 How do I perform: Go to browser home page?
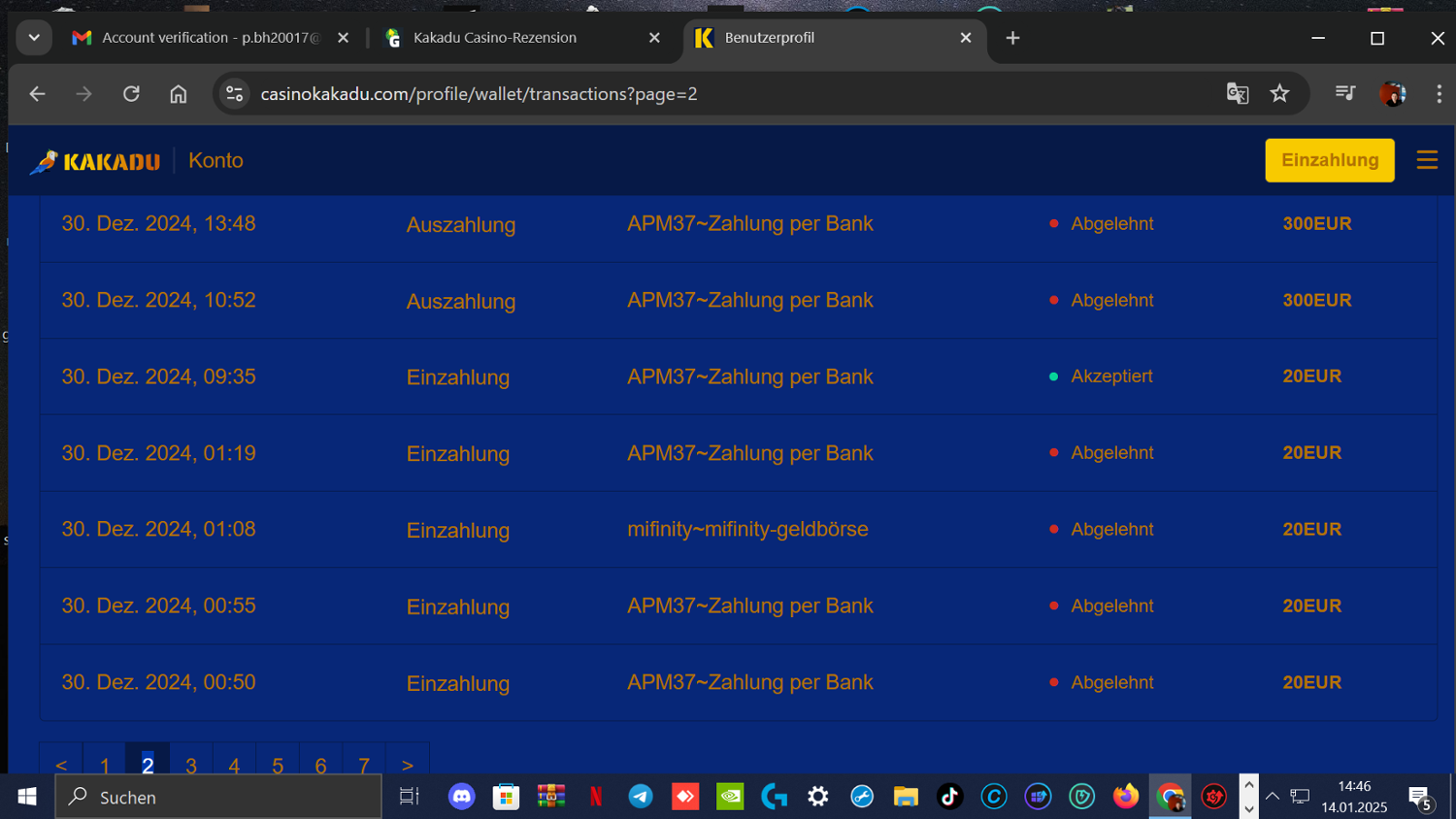click(179, 94)
